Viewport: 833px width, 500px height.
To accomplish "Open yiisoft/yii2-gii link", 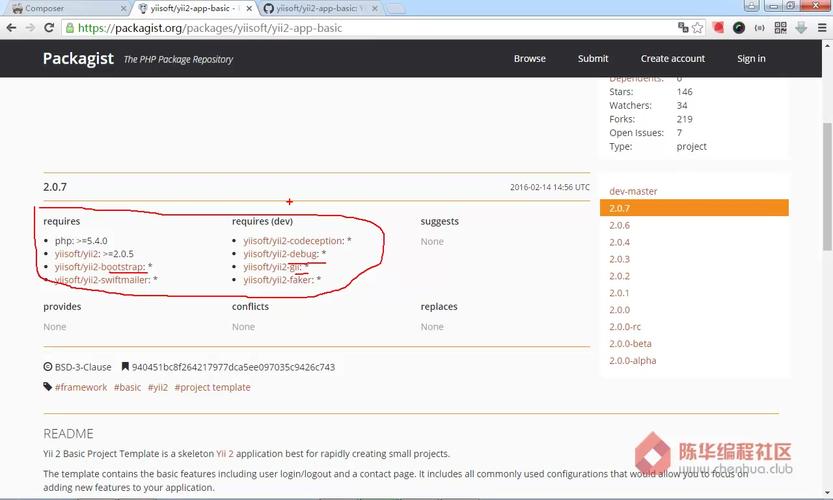I will 272,267.
